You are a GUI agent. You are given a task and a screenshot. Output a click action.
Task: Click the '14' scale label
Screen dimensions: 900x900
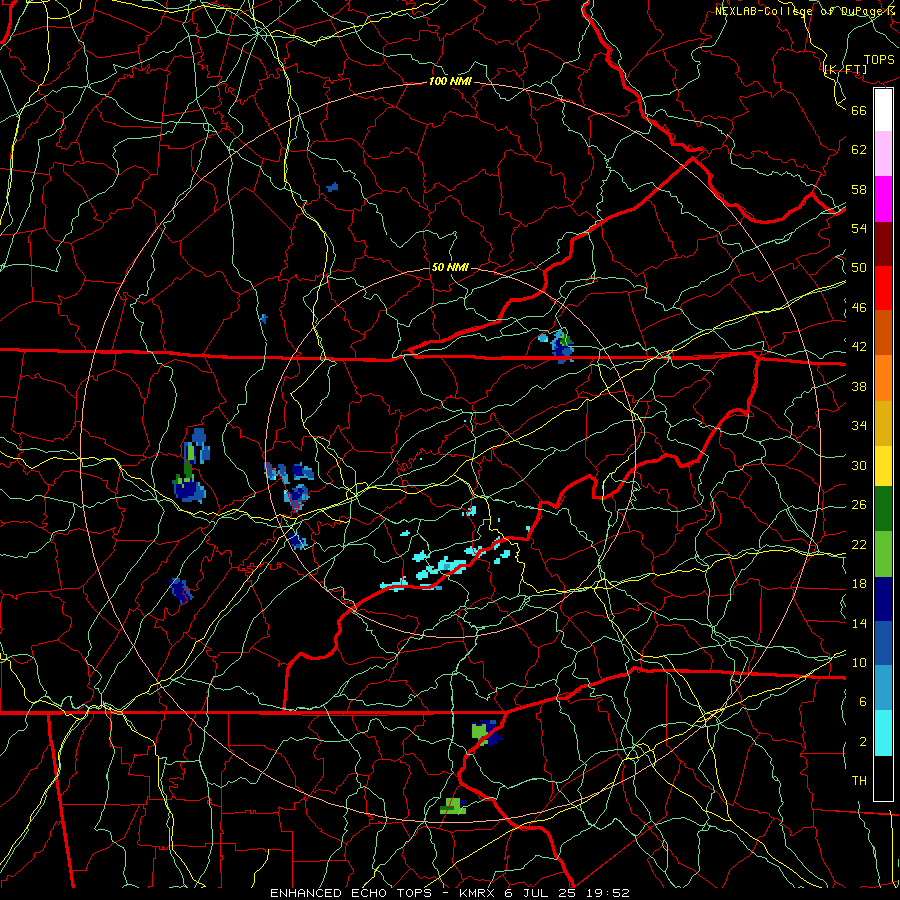859,623
